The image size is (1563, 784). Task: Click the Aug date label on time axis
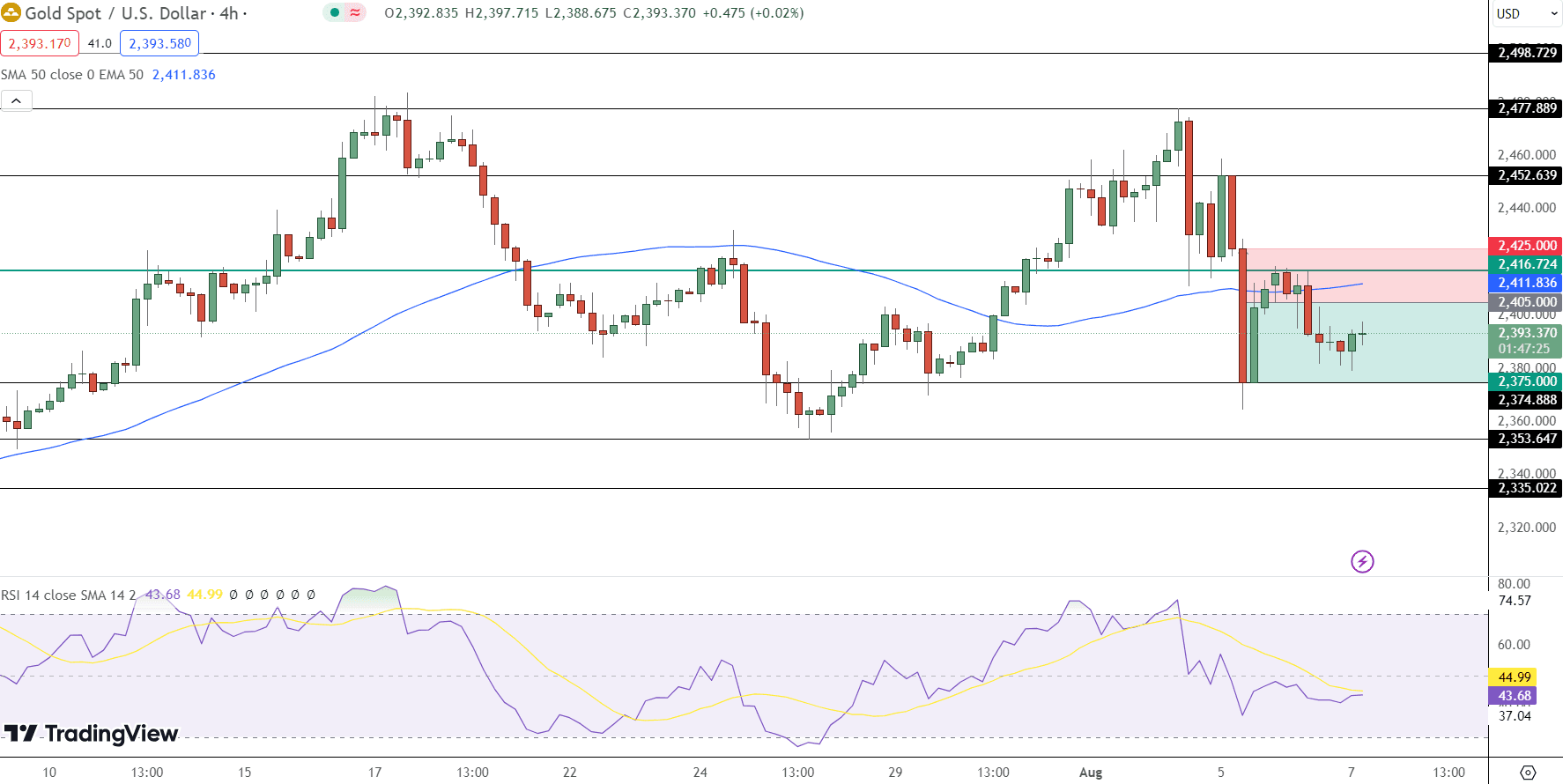(x=1091, y=773)
